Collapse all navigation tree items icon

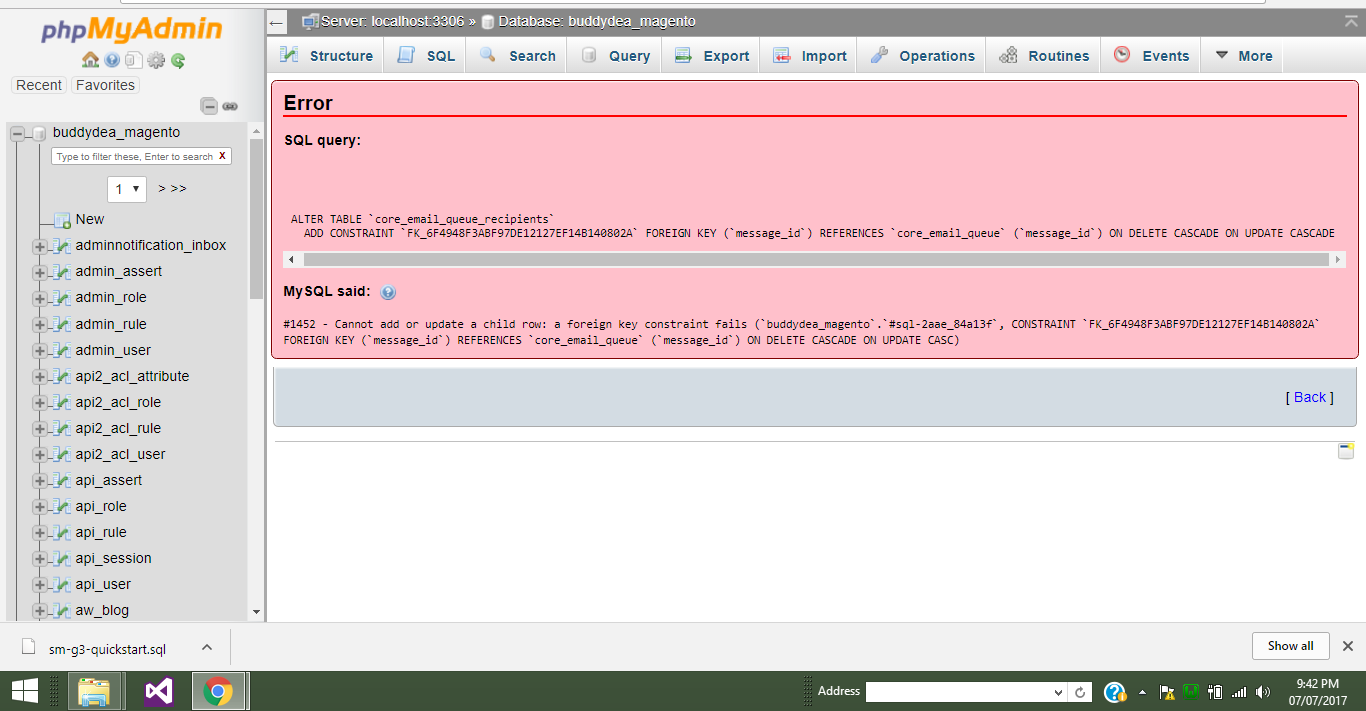(209, 106)
